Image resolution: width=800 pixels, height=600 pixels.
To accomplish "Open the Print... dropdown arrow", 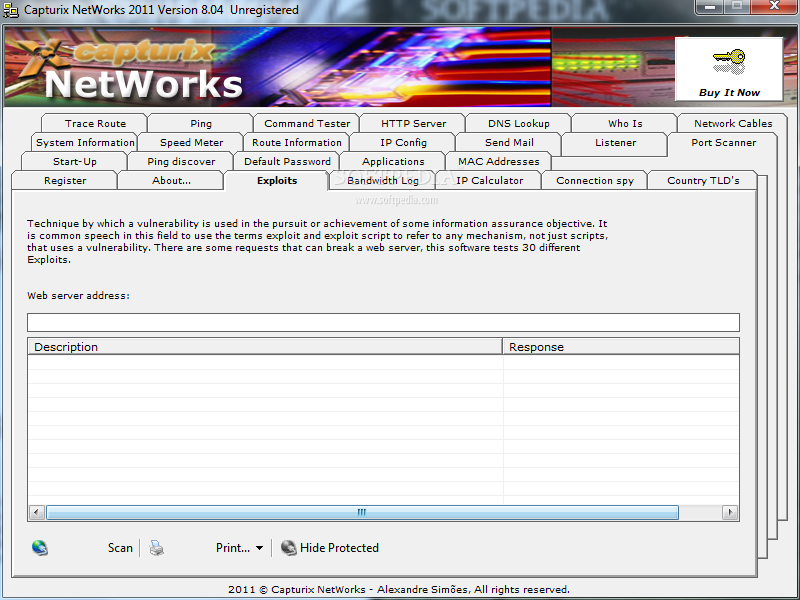I will tap(259, 548).
